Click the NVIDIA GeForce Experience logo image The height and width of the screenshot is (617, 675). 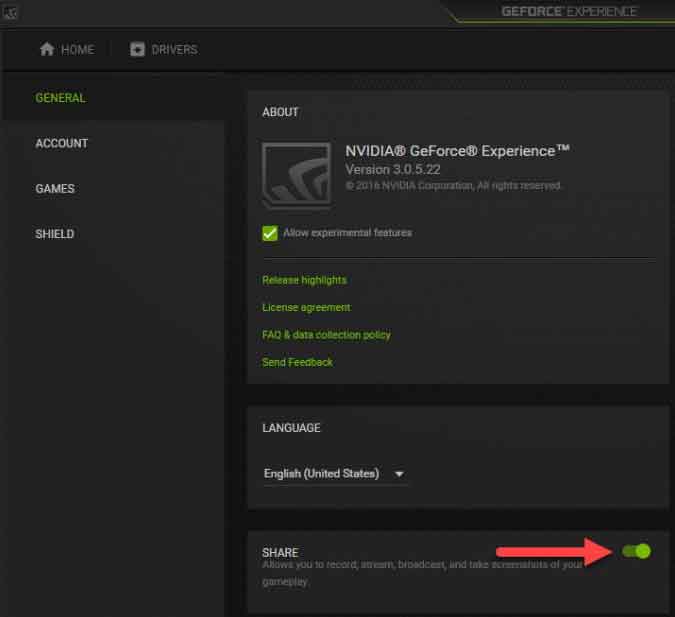pos(297,174)
